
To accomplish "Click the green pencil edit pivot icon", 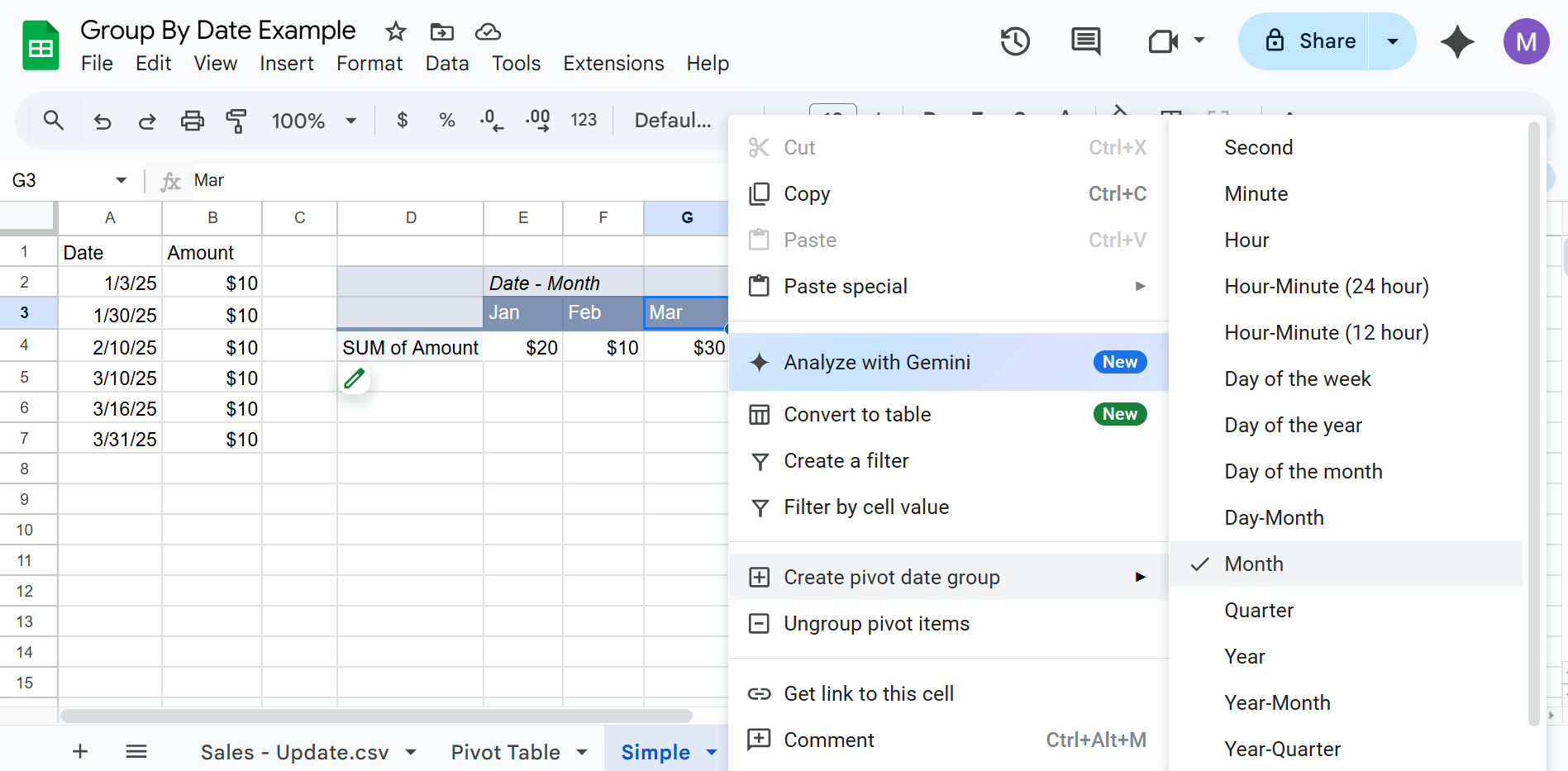I will pos(355,378).
